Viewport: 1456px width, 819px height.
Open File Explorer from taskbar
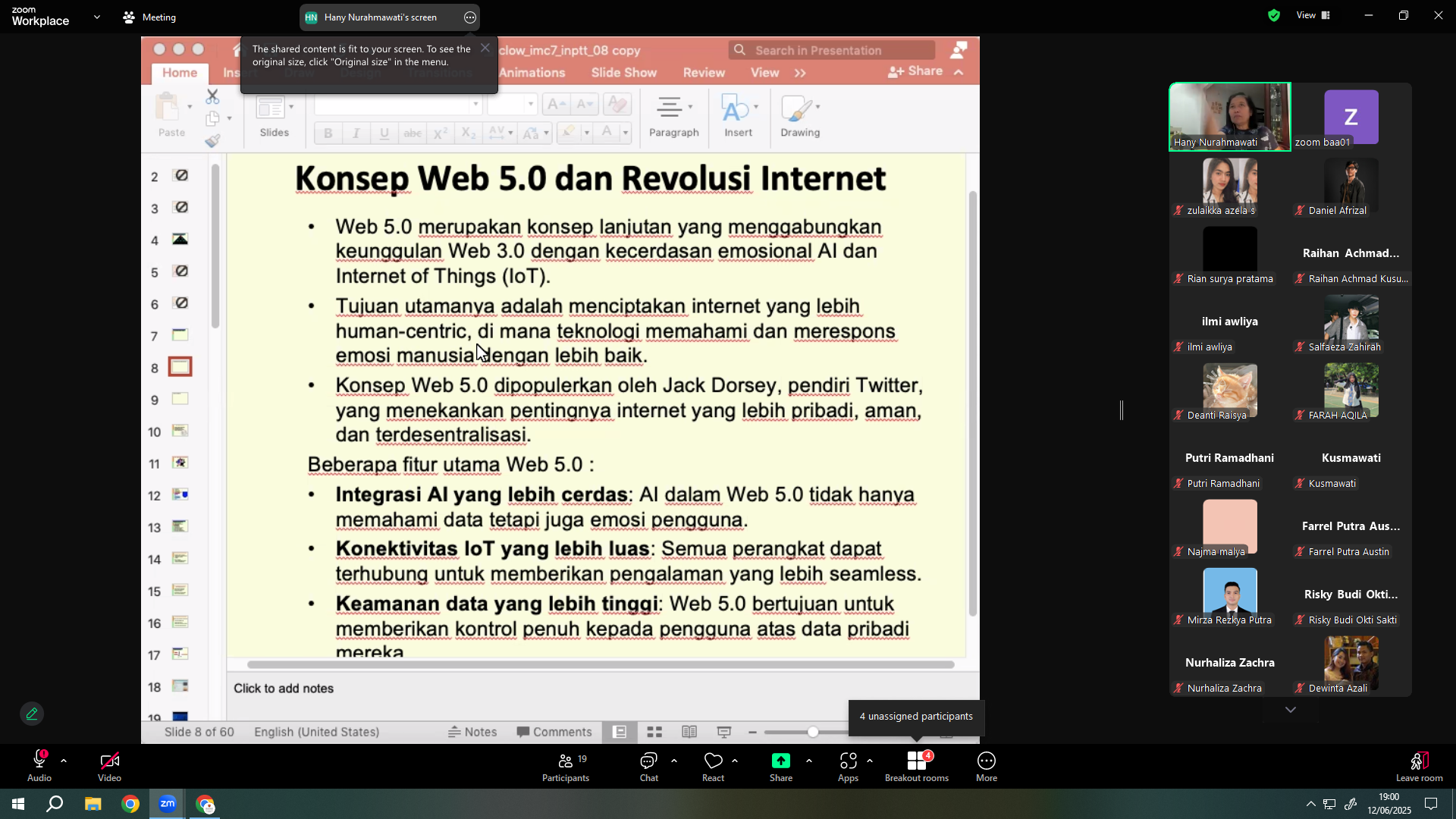point(93,804)
